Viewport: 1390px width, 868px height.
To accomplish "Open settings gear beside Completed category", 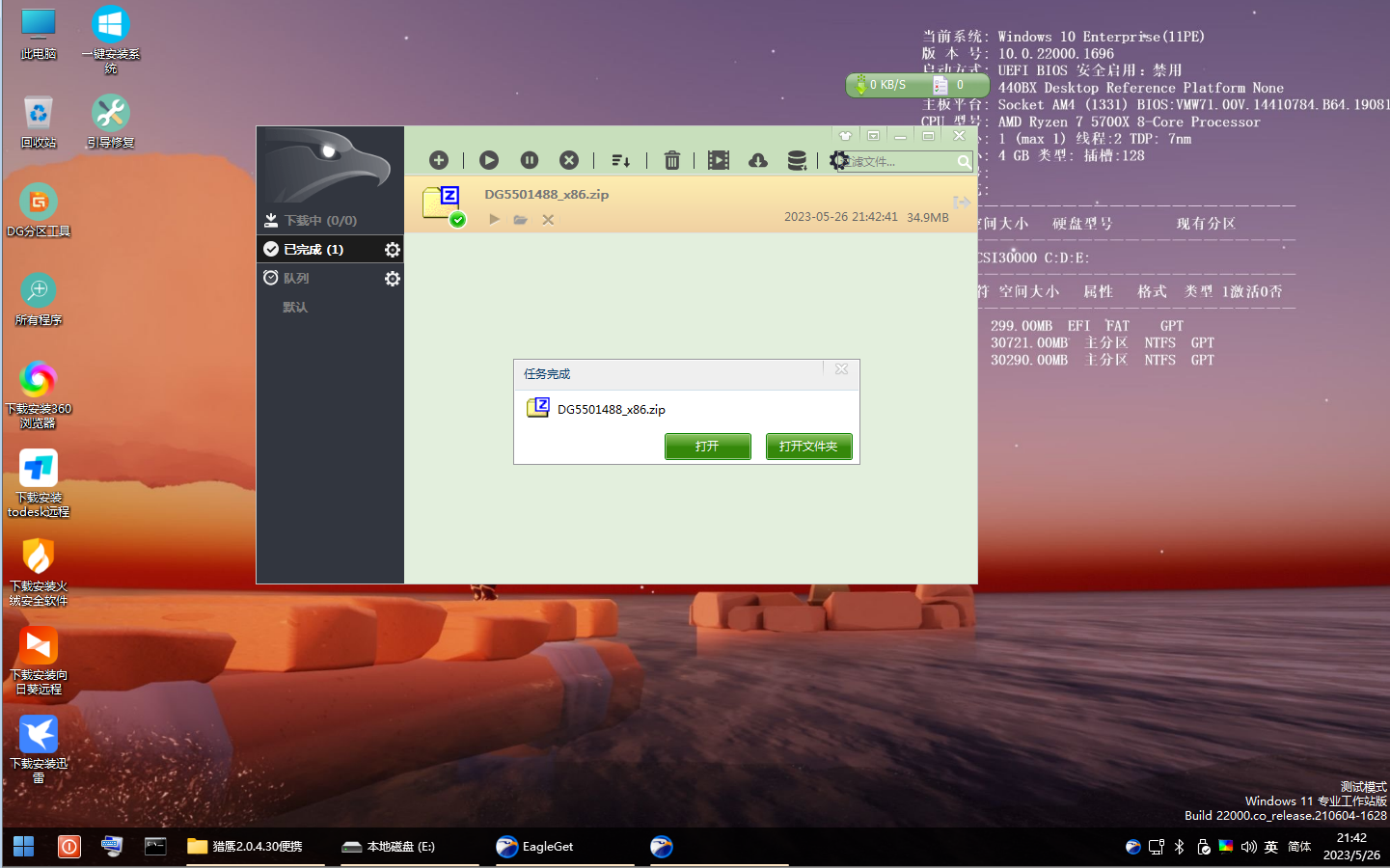I will [393, 250].
